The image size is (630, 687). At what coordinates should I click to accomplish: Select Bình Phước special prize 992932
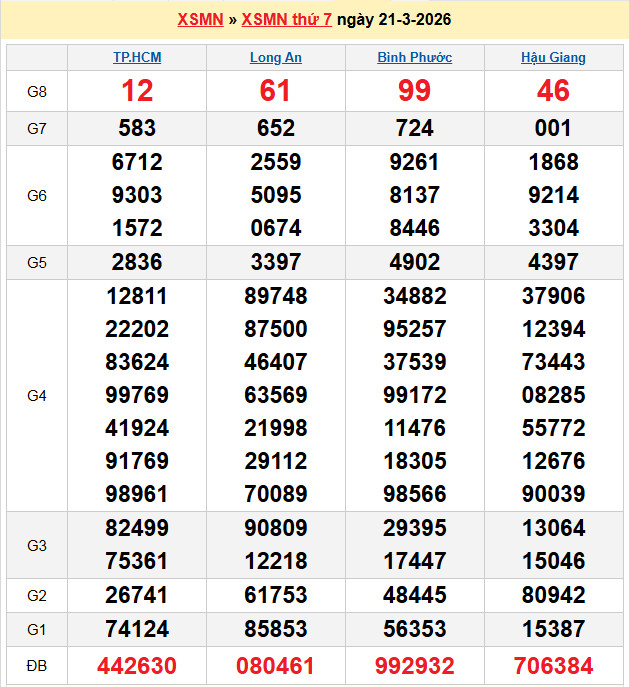click(x=414, y=665)
